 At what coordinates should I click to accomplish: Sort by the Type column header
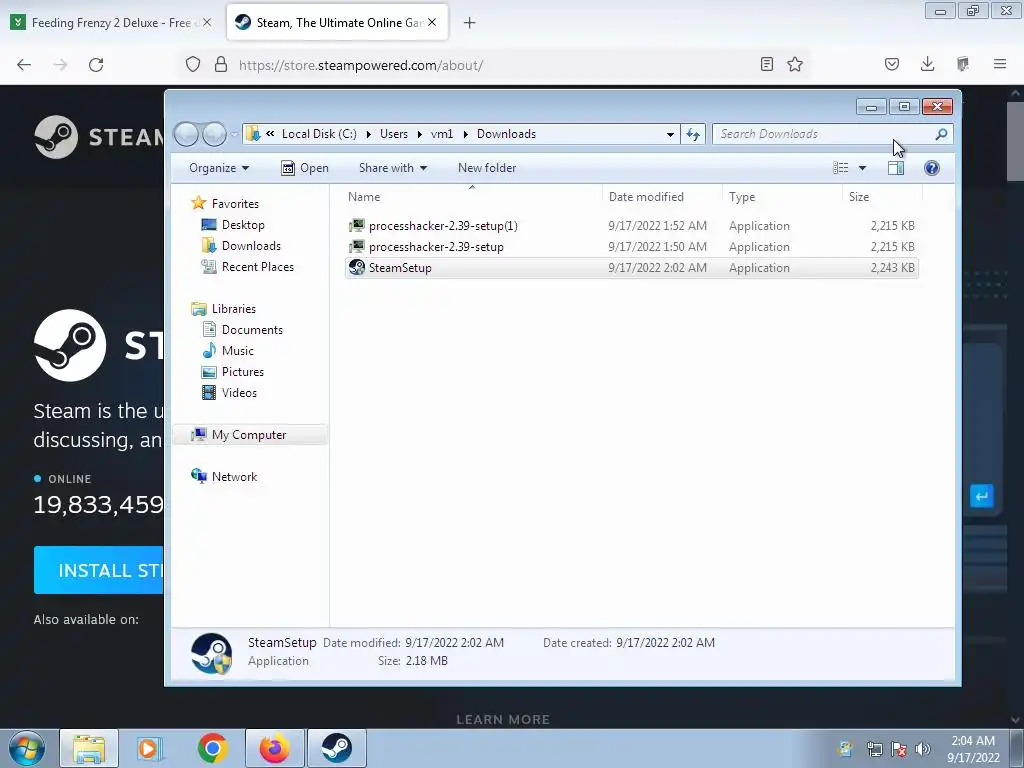(782, 197)
